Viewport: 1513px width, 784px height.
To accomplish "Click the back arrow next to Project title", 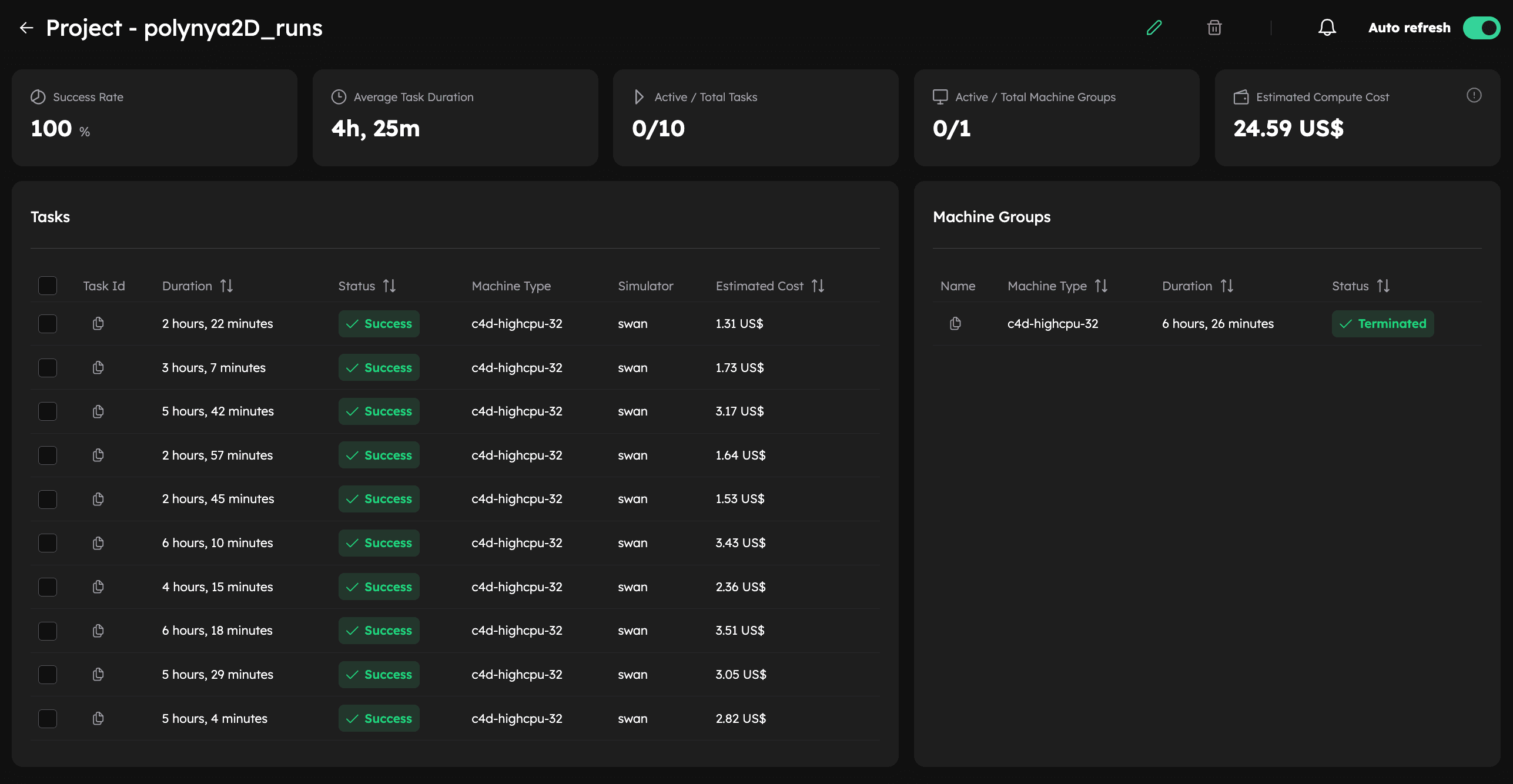I will click(26, 28).
